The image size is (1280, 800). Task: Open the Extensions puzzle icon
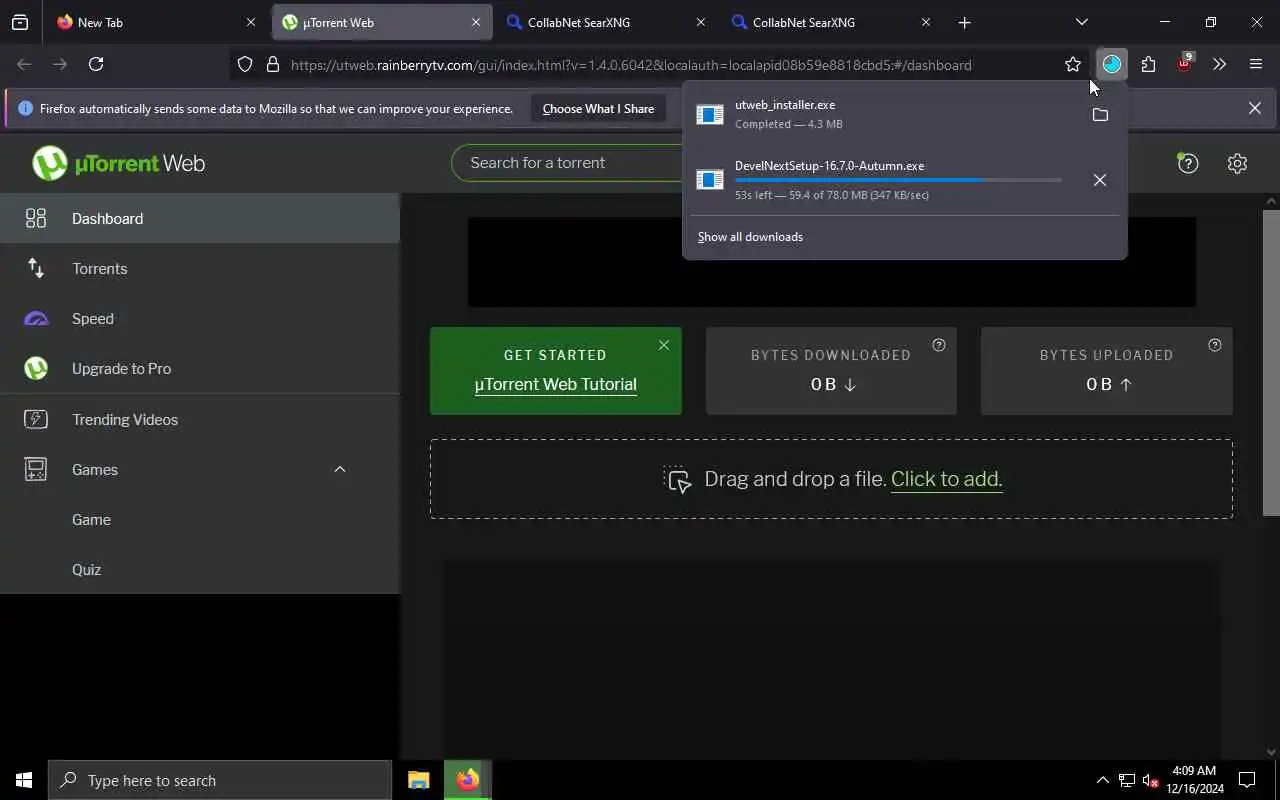[1148, 64]
